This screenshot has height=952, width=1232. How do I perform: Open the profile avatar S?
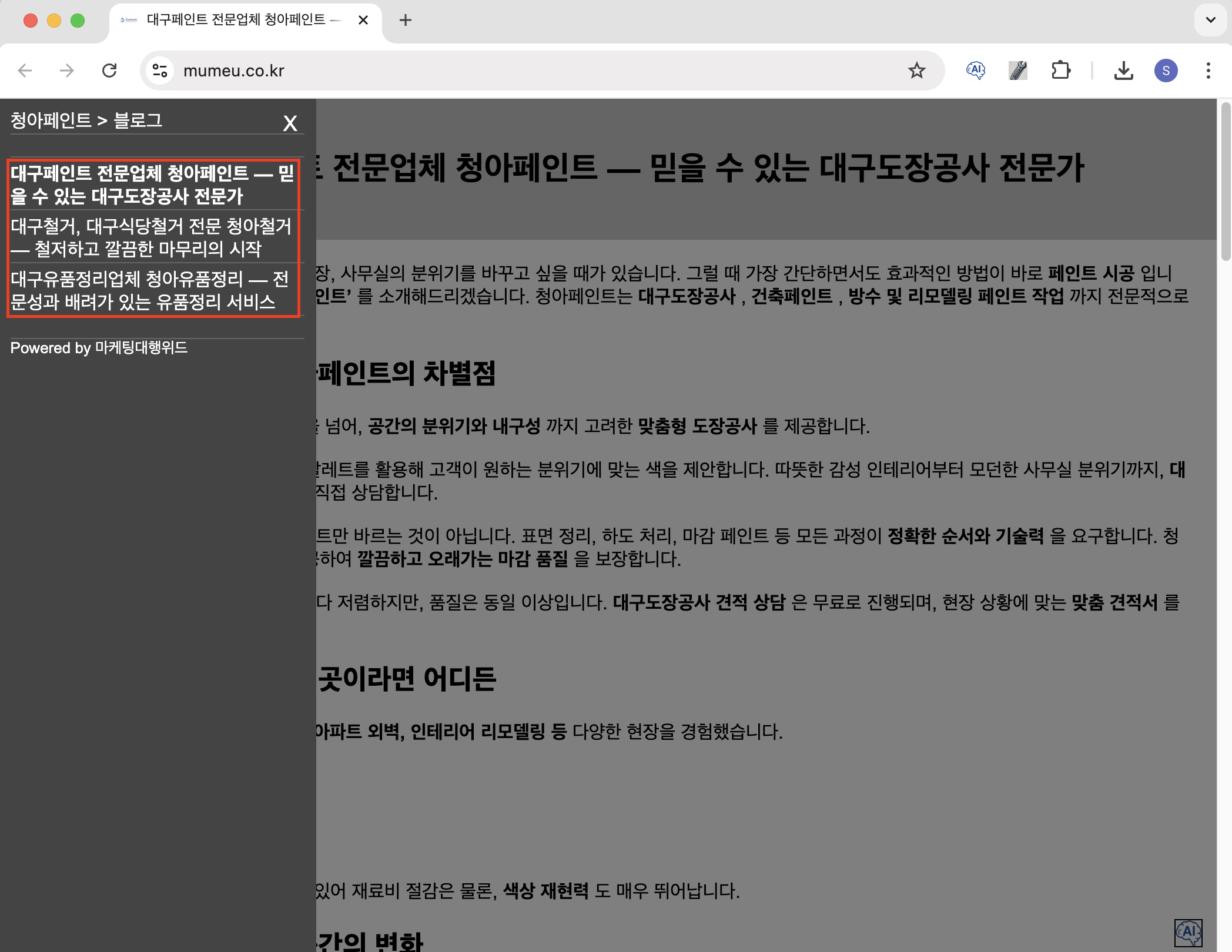tap(1166, 71)
